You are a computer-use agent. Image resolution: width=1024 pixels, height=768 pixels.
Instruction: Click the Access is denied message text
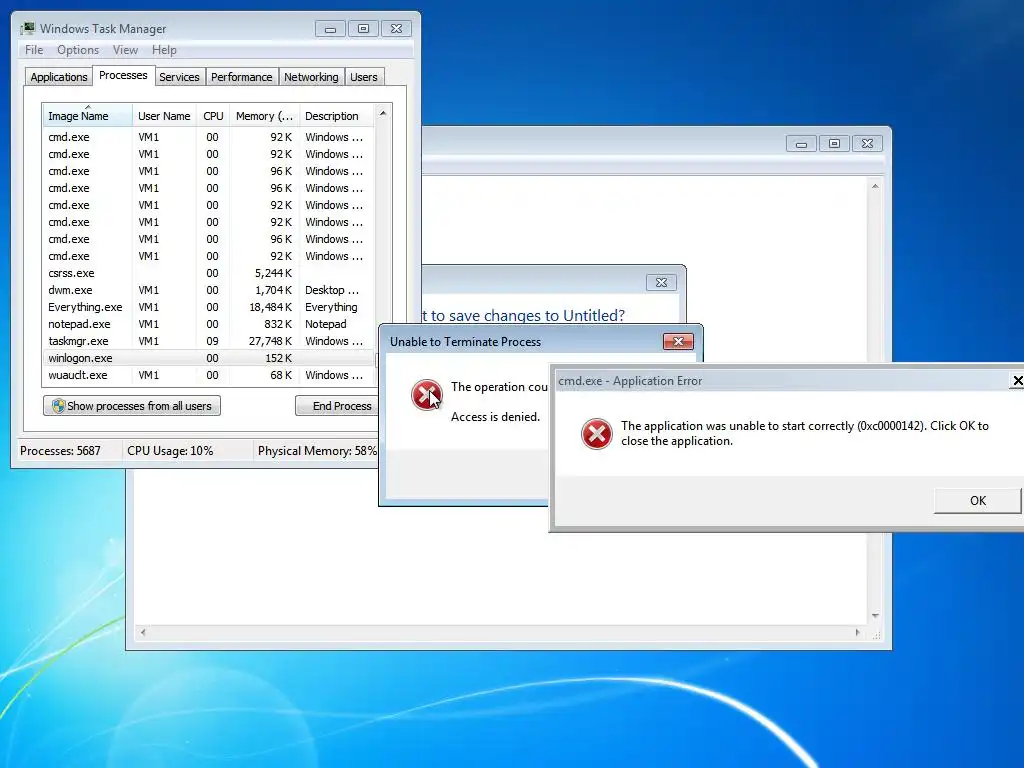(x=495, y=417)
